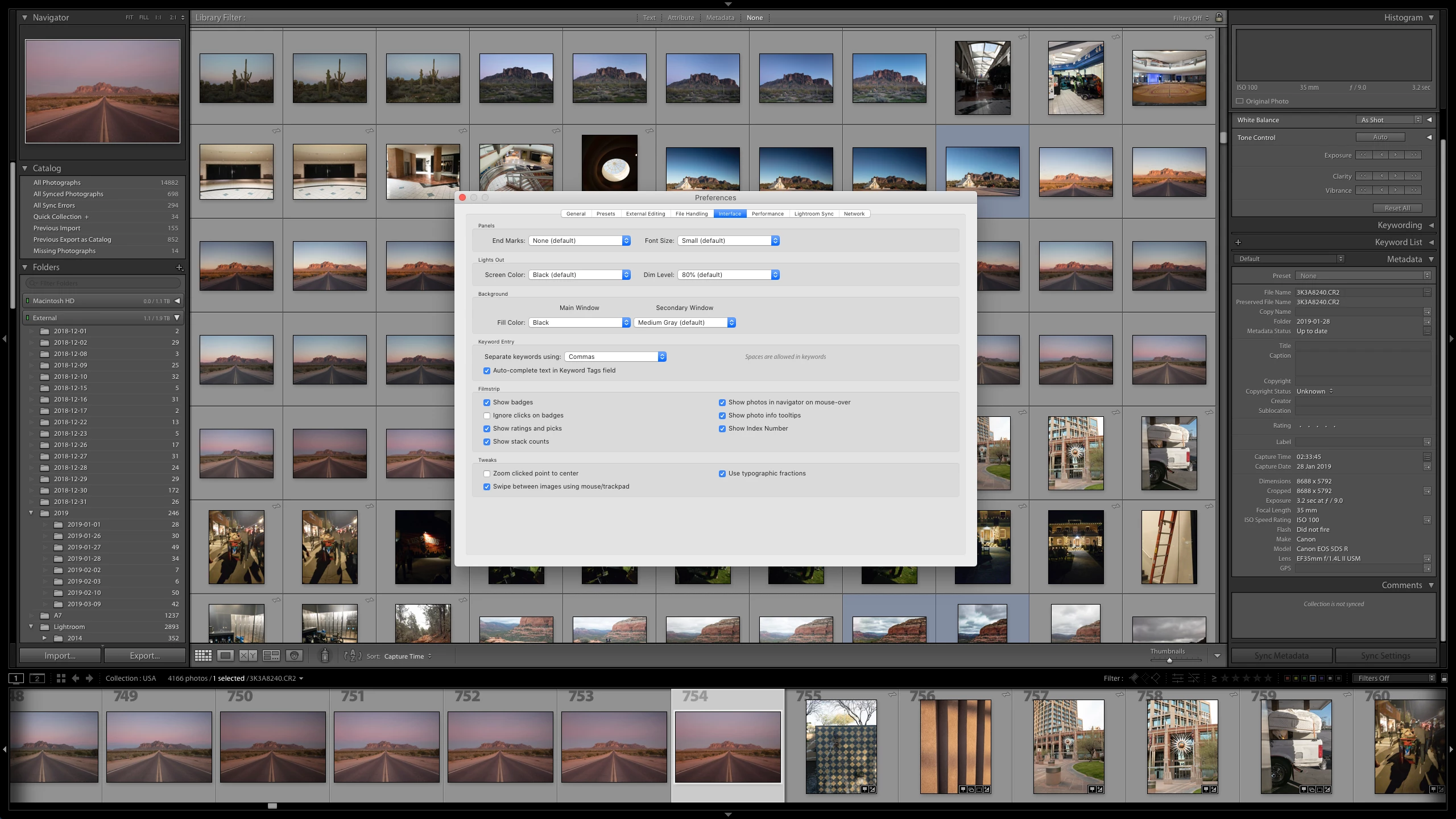This screenshot has width=1456, height=819.
Task: Open the End Marks dropdown
Action: (x=580, y=241)
